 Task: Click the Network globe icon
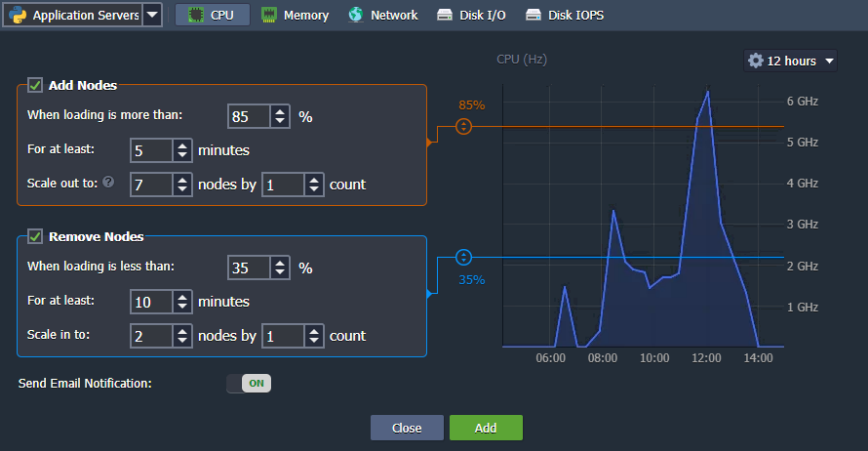click(356, 15)
